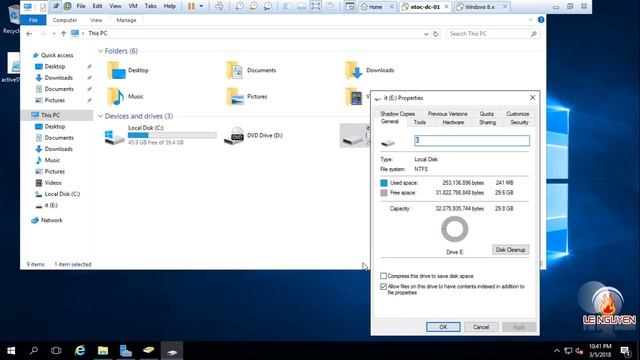Enable Compress this drive checkbox
This screenshot has height=360, width=640.
click(383, 276)
